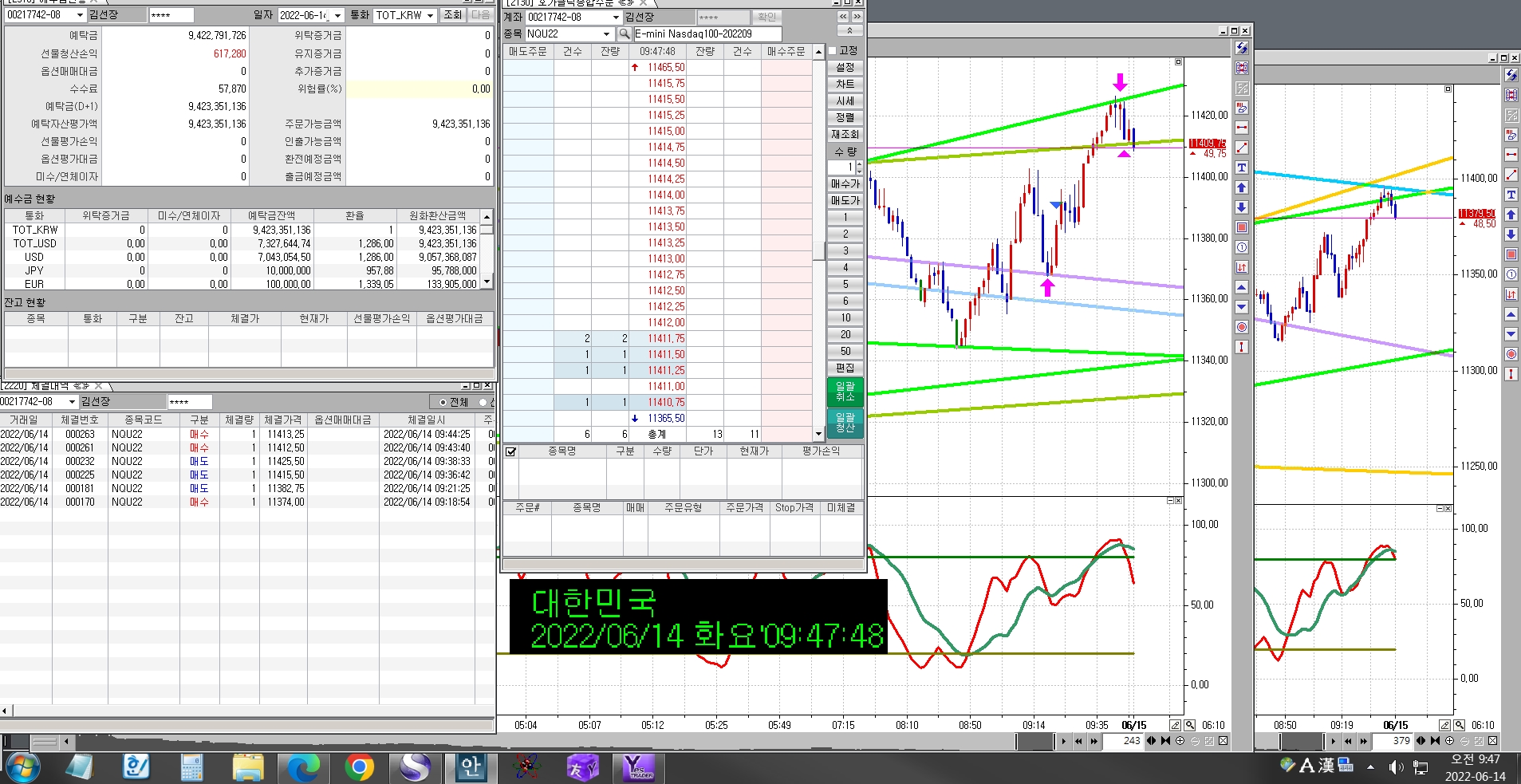Select the text annotation tool in left chart toolbar

pos(1242,167)
